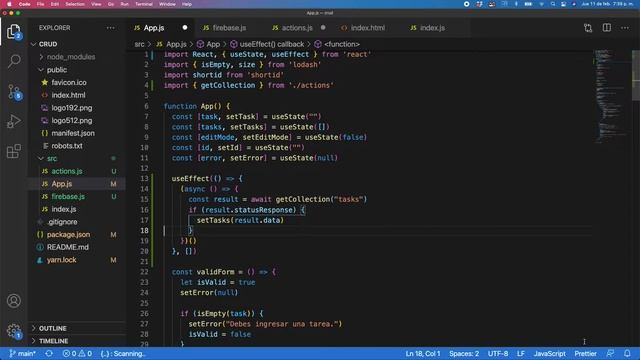
Task: Open robots.txt file
Action: [x=67, y=146]
